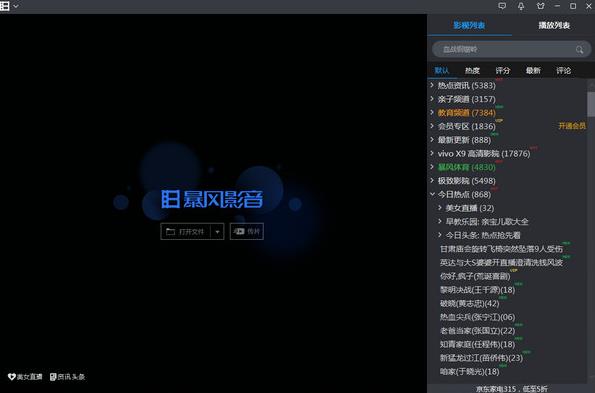Select the 热度 sort tab
595x393 pixels.
click(472, 71)
